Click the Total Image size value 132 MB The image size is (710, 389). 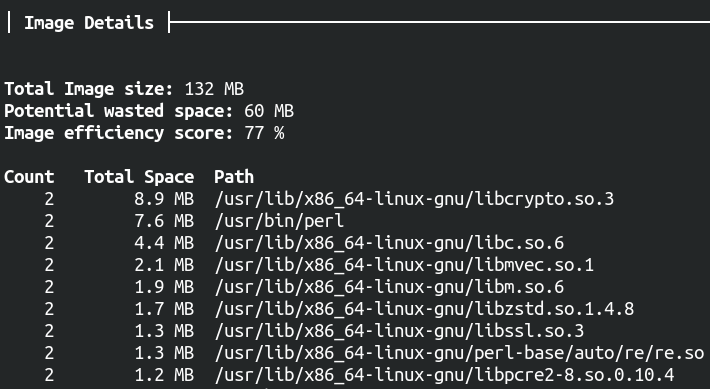(x=214, y=89)
